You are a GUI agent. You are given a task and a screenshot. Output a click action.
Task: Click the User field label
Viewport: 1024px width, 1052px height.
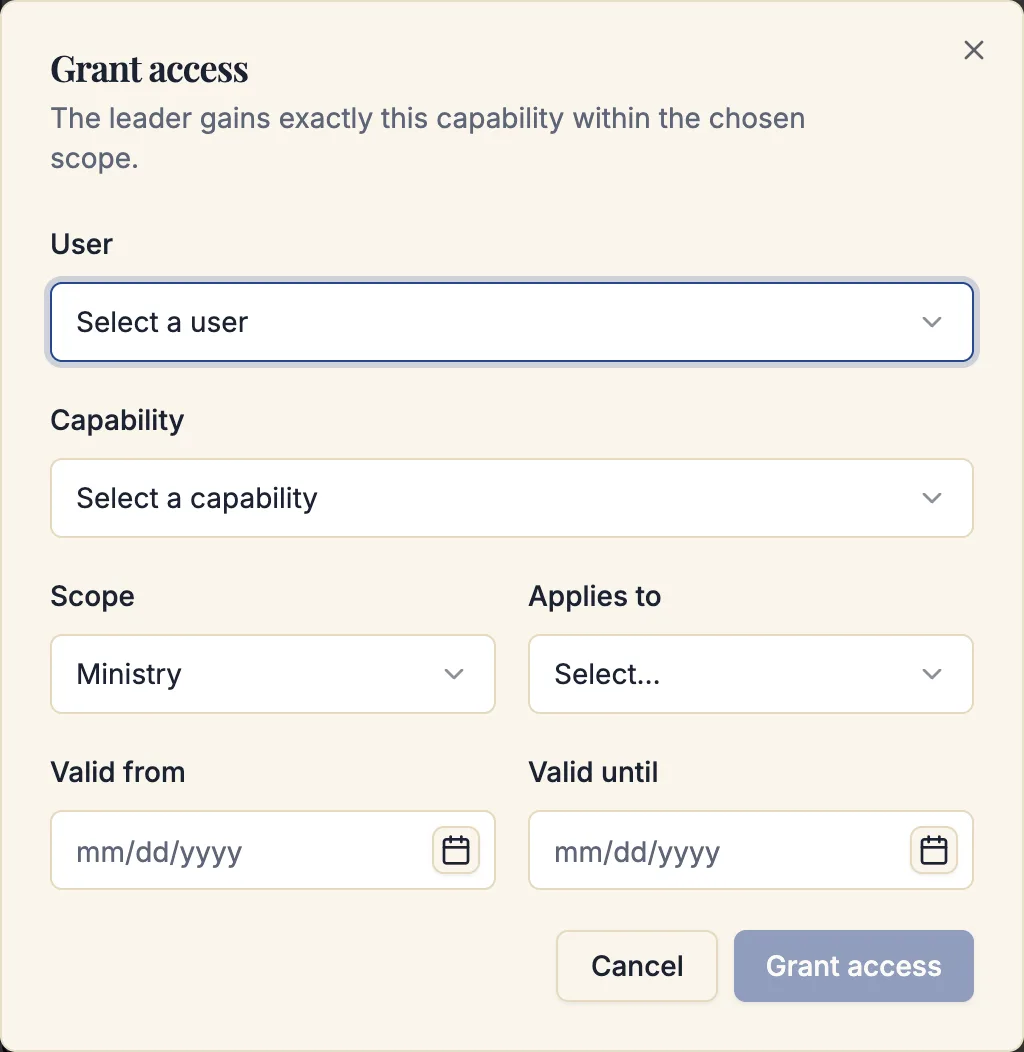pyautogui.click(x=82, y=244)
